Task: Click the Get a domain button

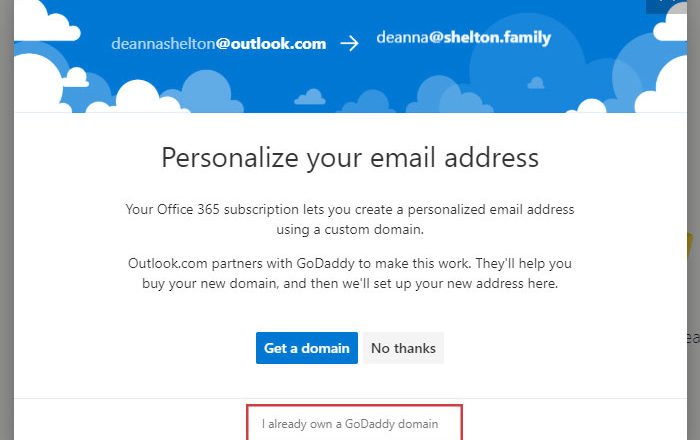Action: coord(306,348)
